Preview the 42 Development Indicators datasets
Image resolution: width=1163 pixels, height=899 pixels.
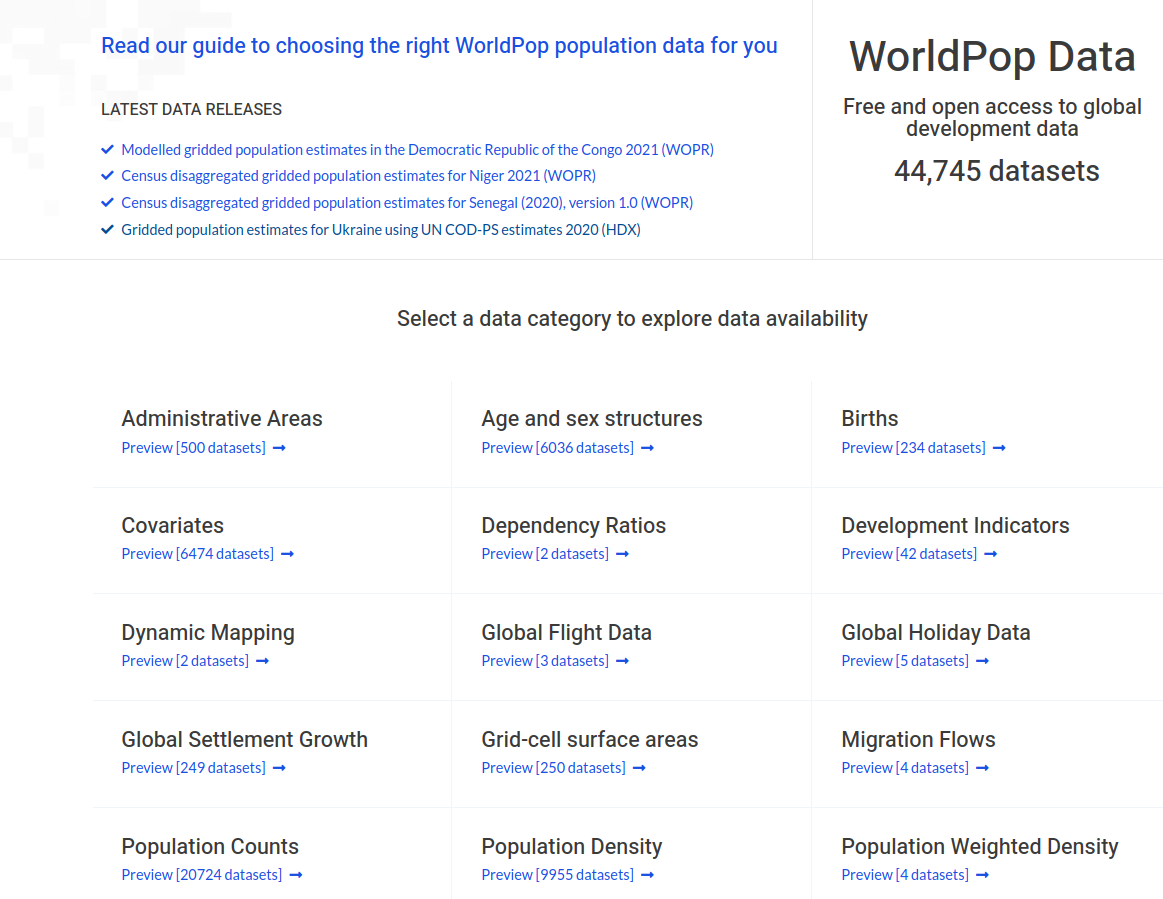(909, 554)
